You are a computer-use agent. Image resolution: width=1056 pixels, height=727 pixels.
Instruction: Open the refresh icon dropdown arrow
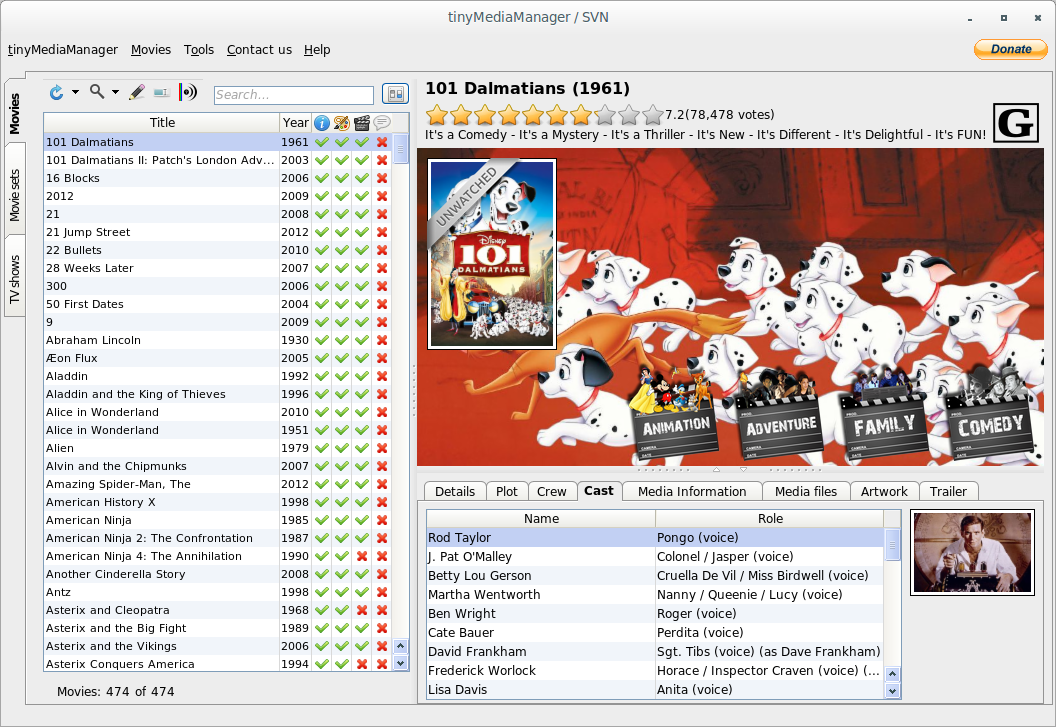pos(75,92)
